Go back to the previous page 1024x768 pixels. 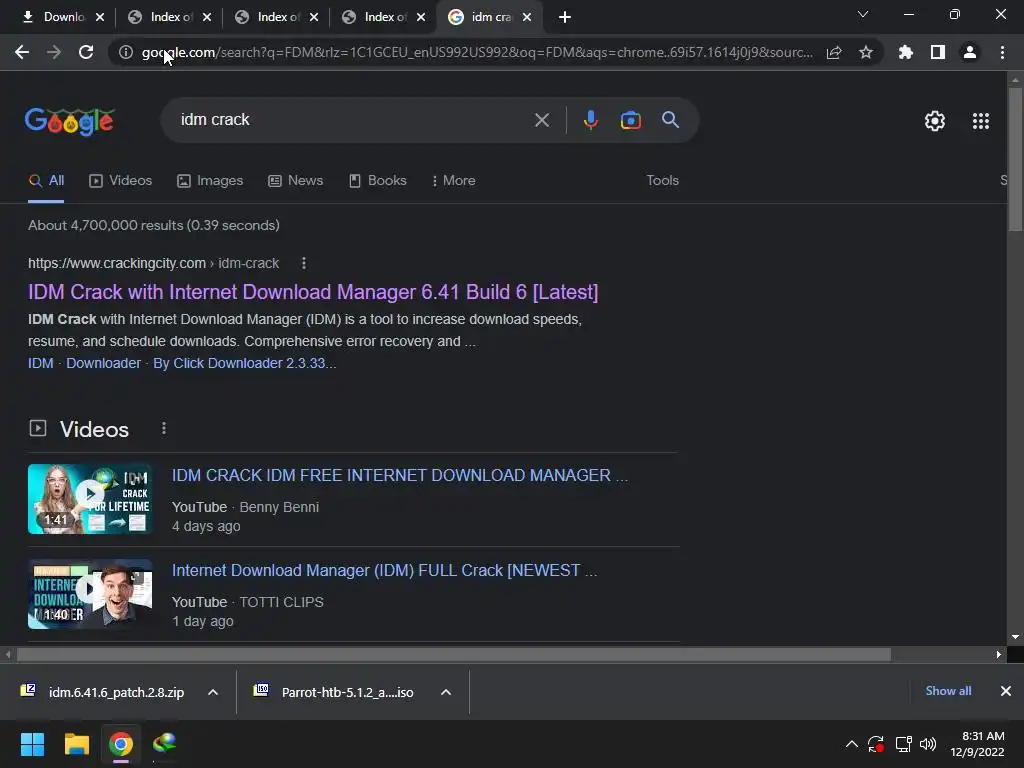(22, 52)
